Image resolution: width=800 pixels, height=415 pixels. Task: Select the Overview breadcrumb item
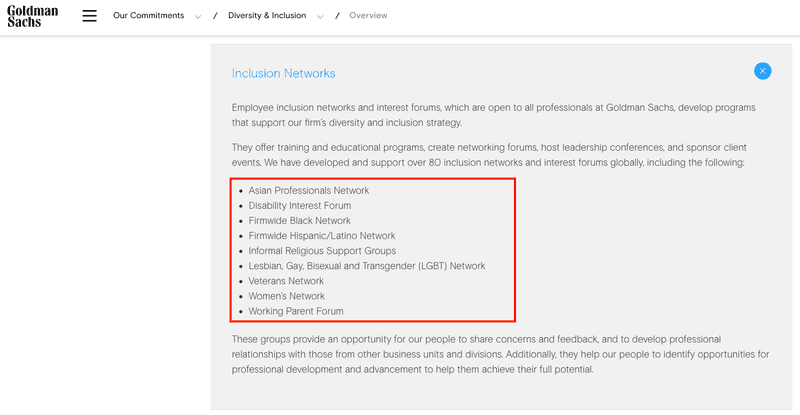[368, 15]
